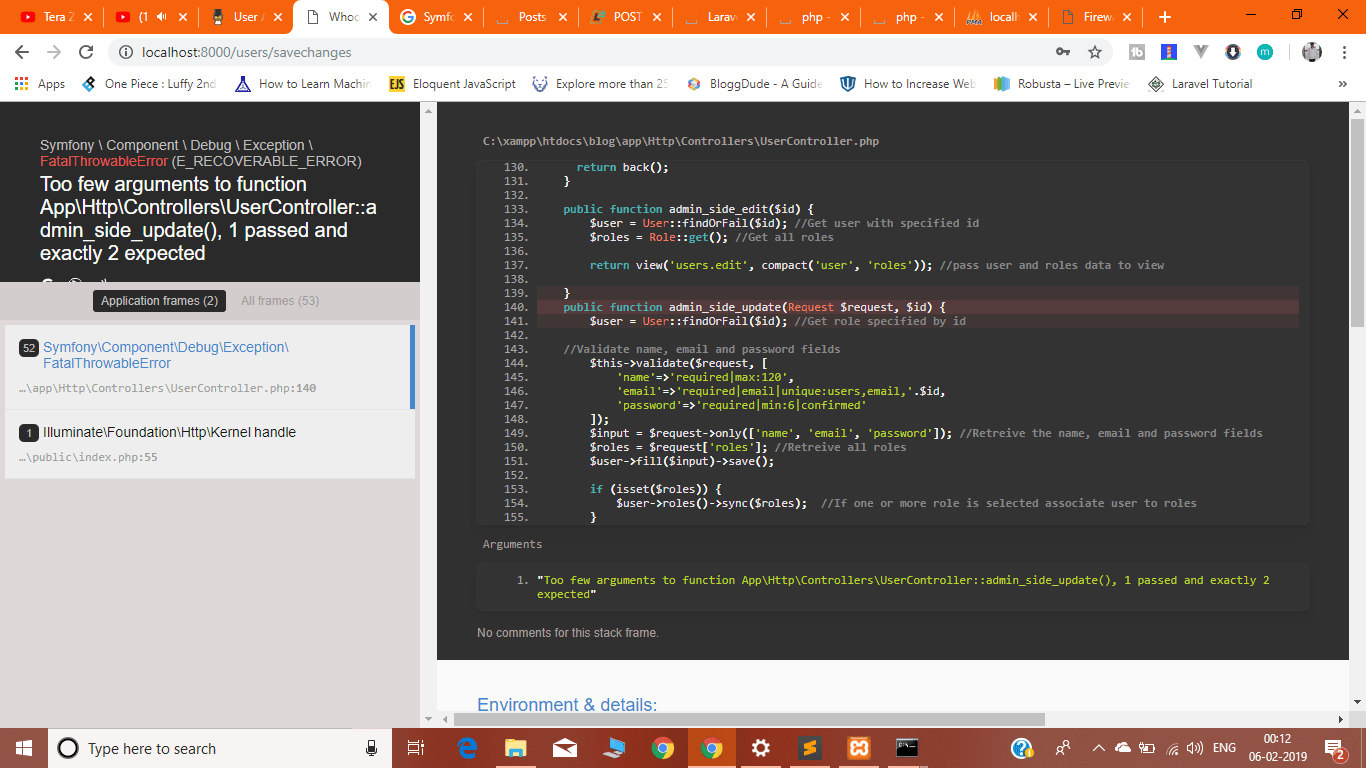
Task: Click the teal Medium extension icon
Action: 1265,51
